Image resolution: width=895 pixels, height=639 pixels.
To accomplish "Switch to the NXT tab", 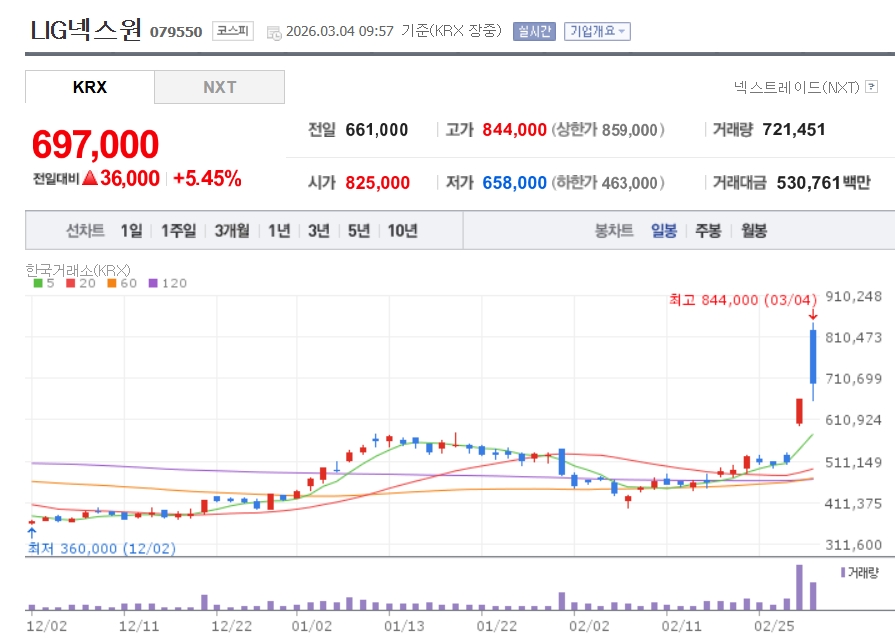I will pyautogui.click(x=220, y=87).
